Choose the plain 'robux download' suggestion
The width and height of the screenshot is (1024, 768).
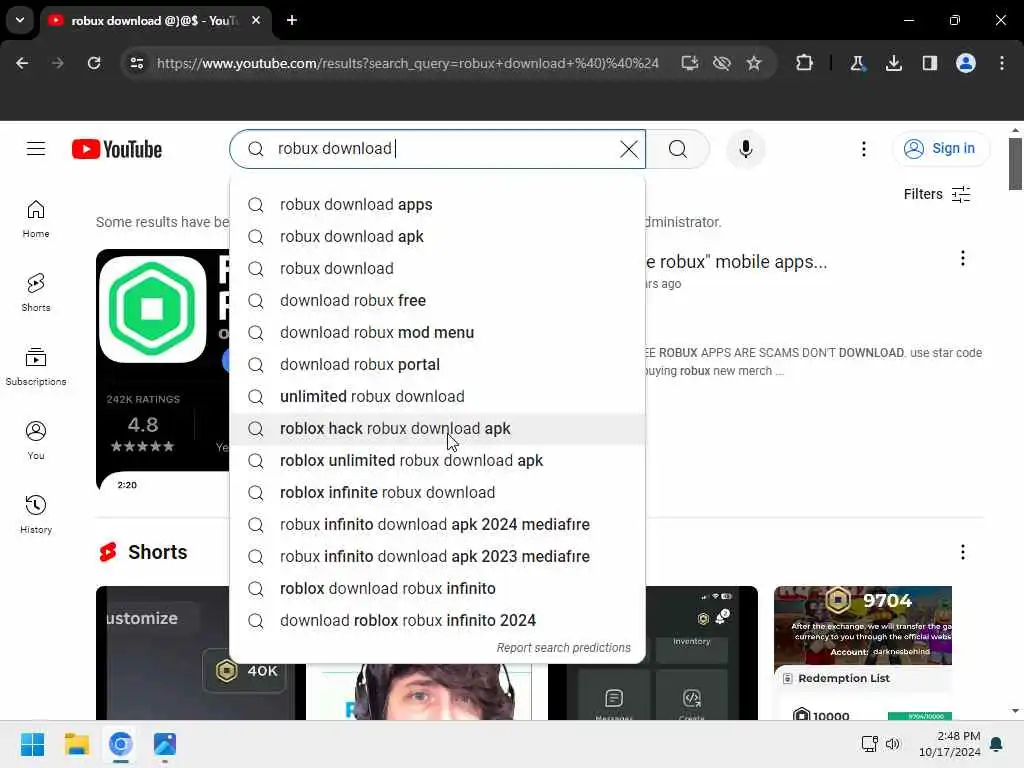(x=438, y=268)
